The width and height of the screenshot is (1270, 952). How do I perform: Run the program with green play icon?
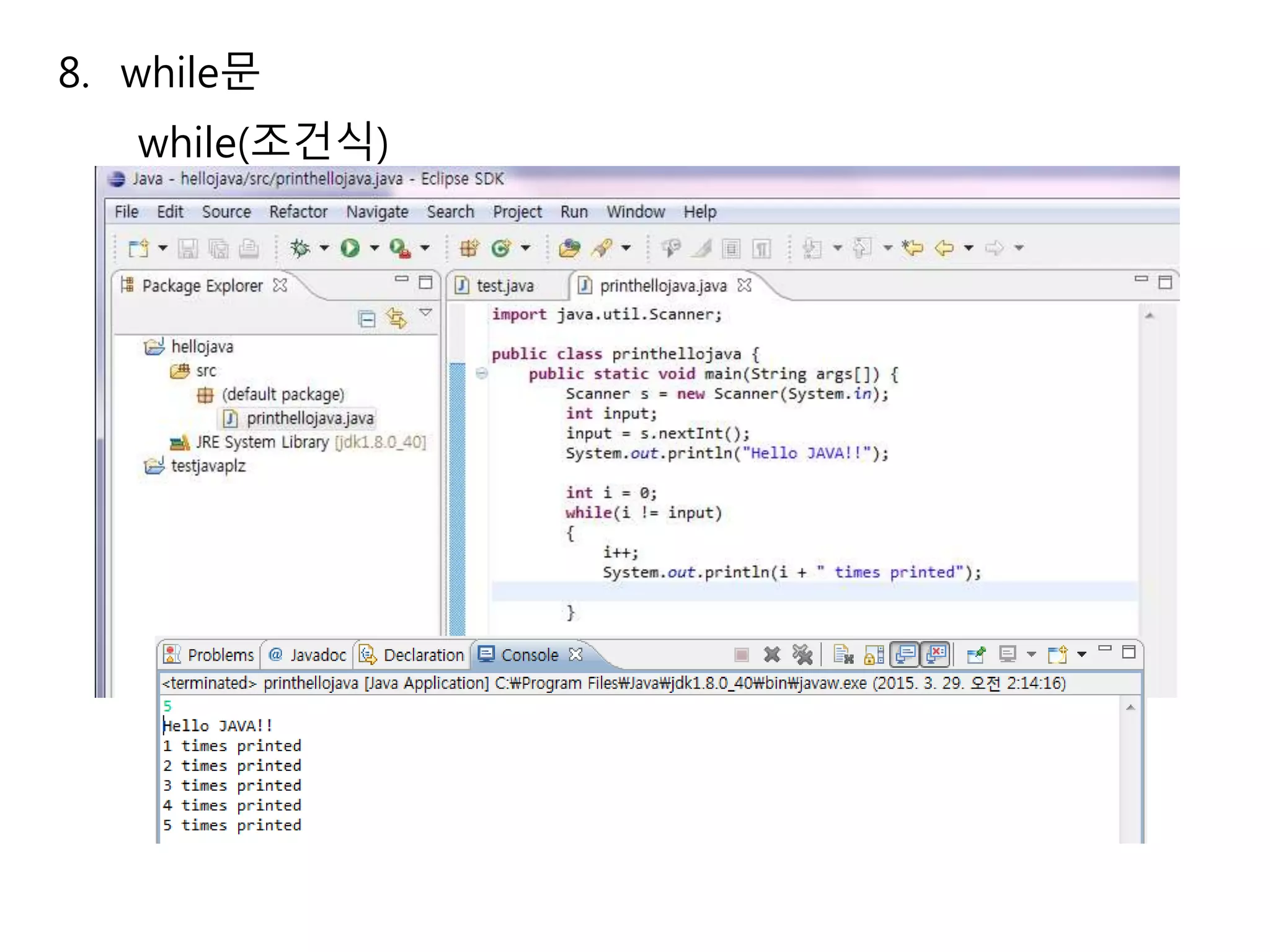tap(350, 249)
